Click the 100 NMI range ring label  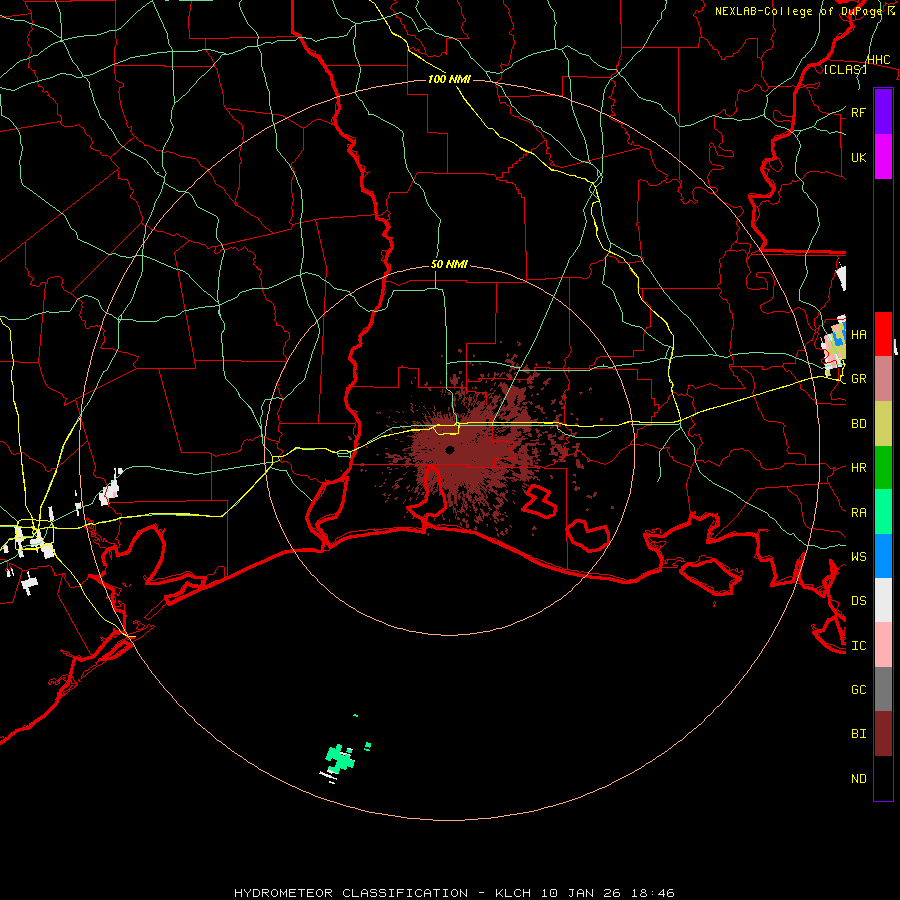point(449,79)
